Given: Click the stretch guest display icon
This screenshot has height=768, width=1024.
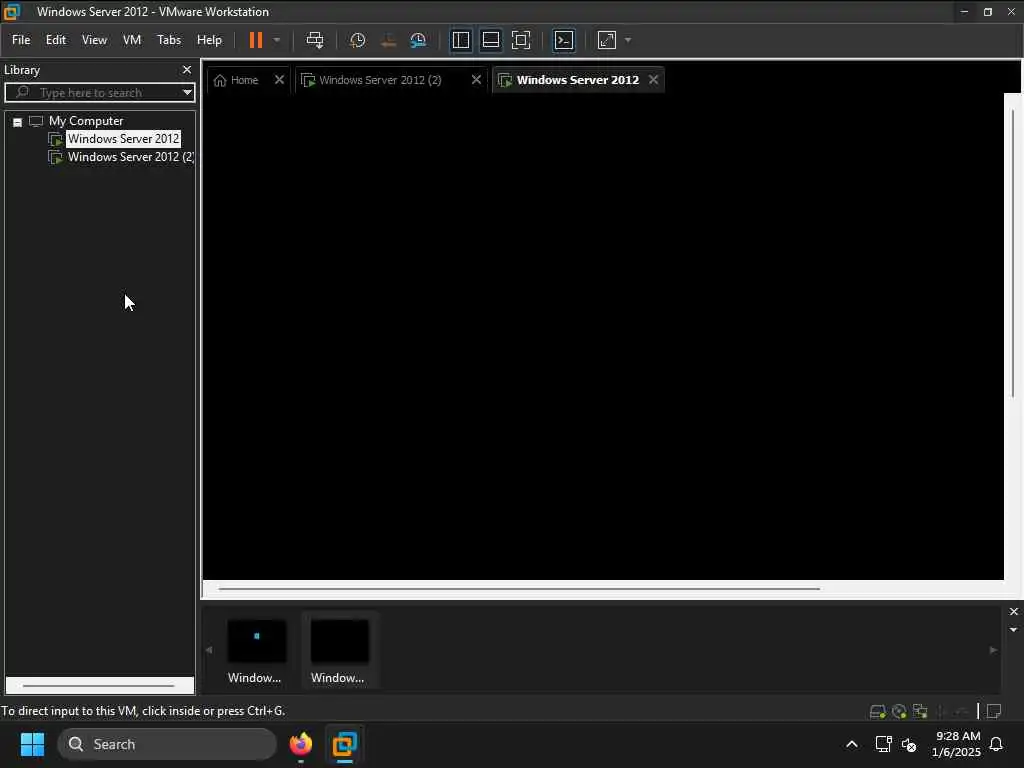Looking at the screenshot, I should pos(607,40).
